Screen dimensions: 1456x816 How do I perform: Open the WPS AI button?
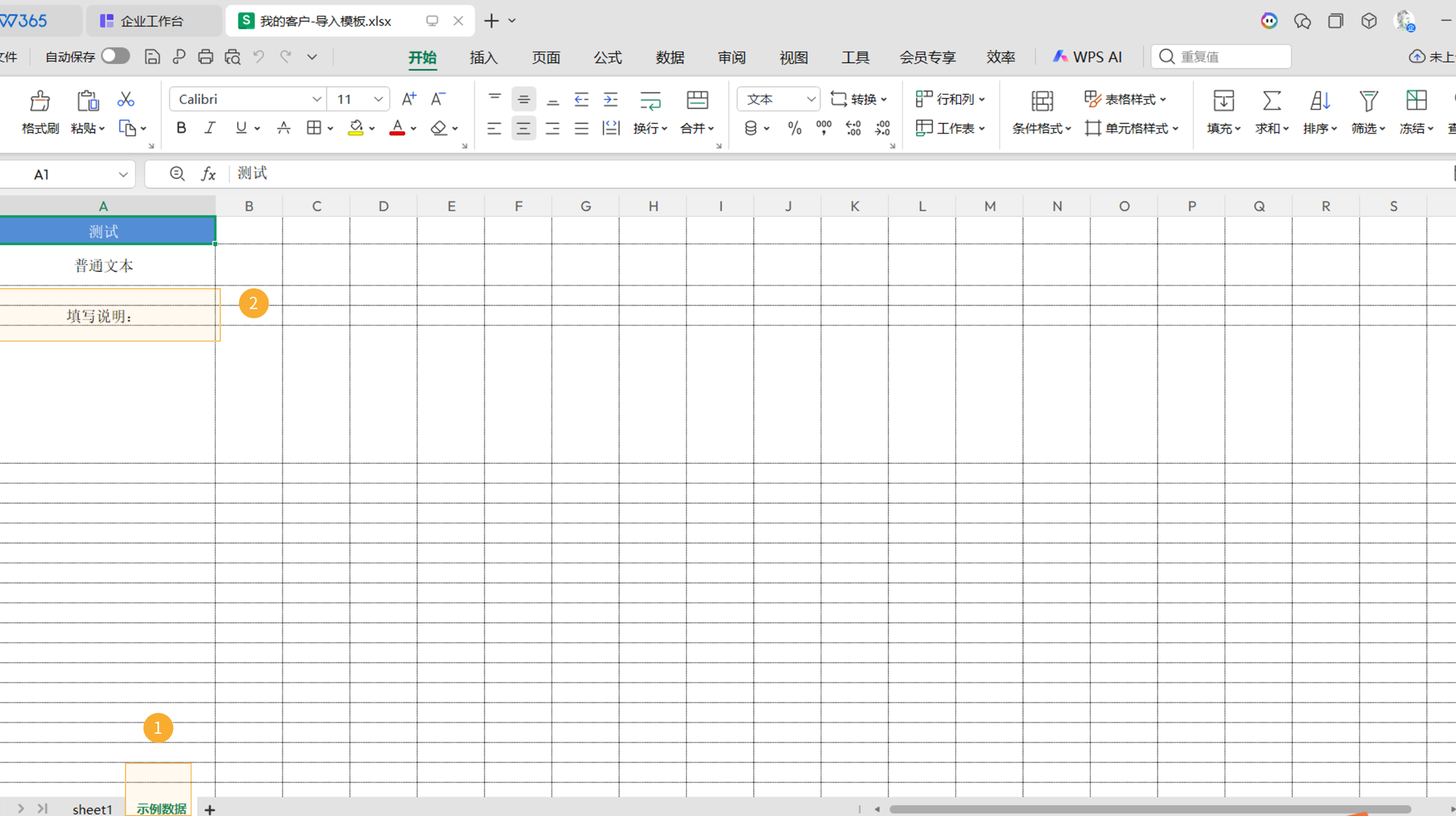point(1087,56)
